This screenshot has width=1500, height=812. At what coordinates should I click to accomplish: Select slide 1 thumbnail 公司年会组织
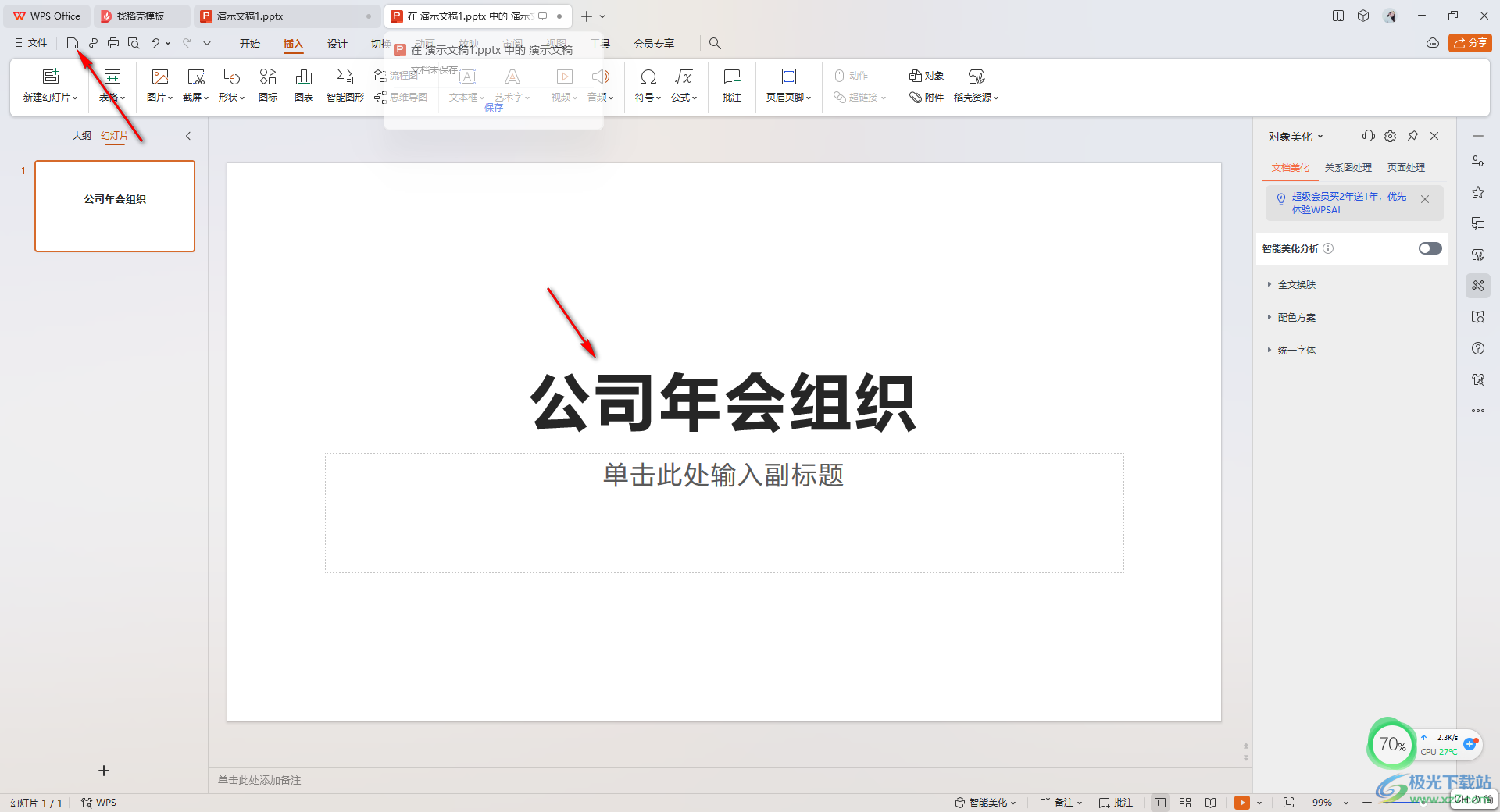point(115,206)
